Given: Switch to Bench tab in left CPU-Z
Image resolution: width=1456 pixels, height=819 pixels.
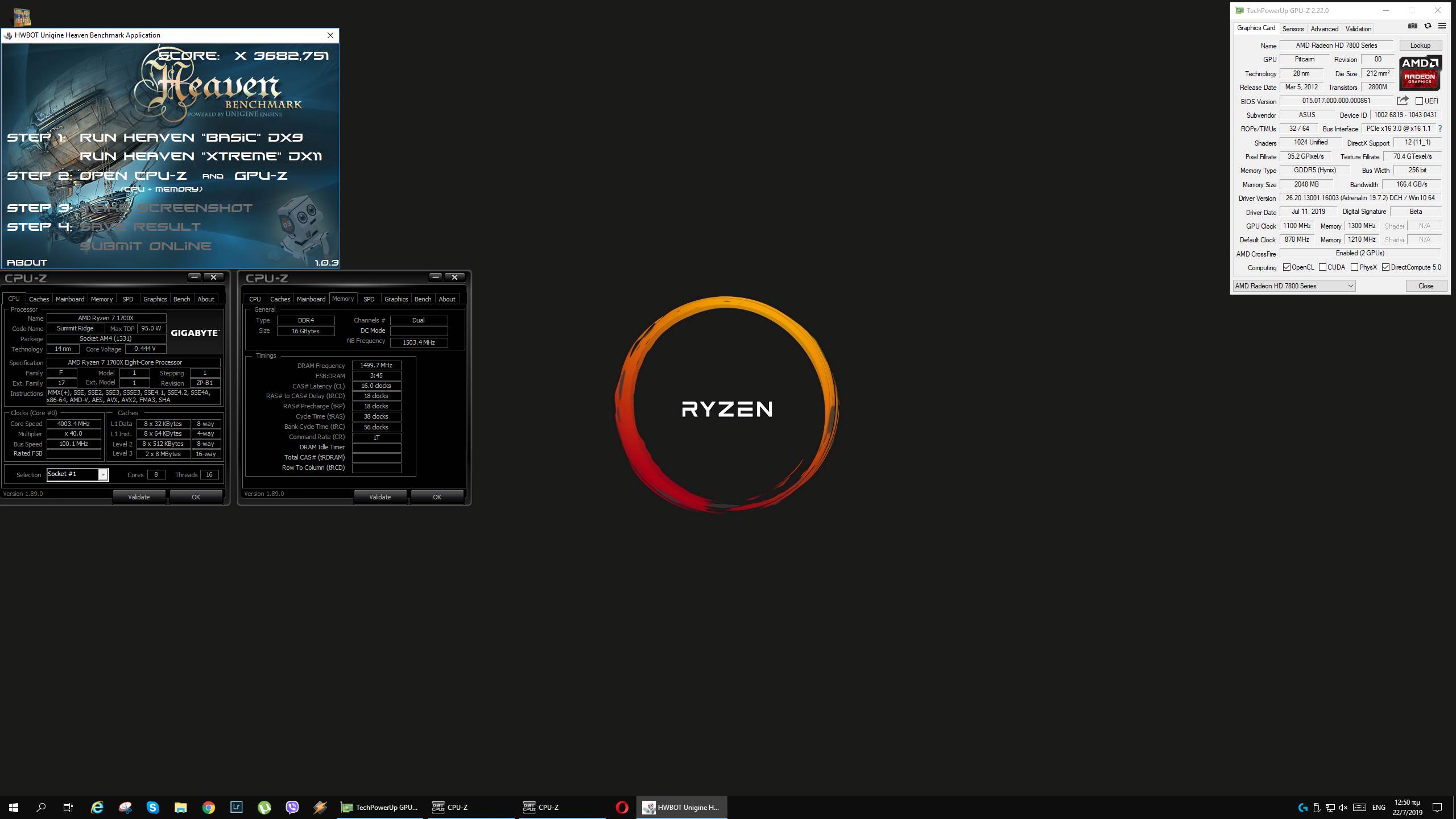Looking at the screenshot, I should (x=181, y=299).
